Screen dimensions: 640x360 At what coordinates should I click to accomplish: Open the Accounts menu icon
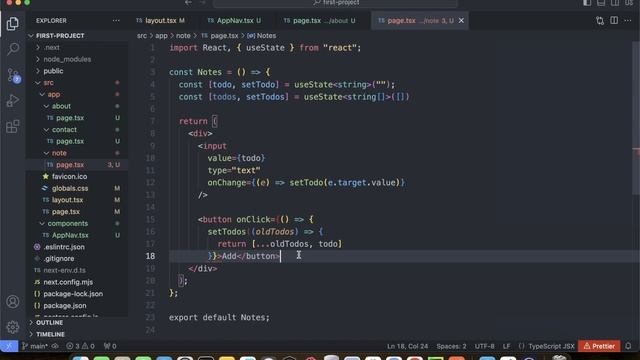(13, 302)
